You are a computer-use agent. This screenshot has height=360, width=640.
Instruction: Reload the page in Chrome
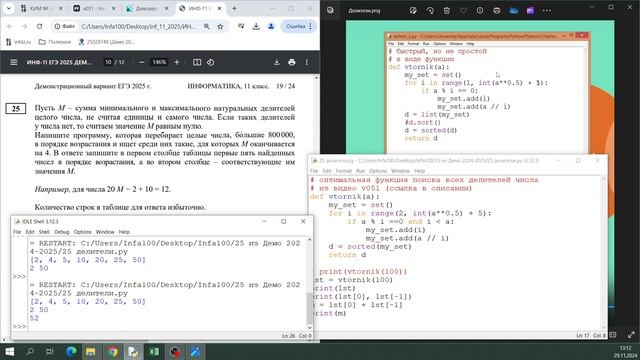[39, 26]
